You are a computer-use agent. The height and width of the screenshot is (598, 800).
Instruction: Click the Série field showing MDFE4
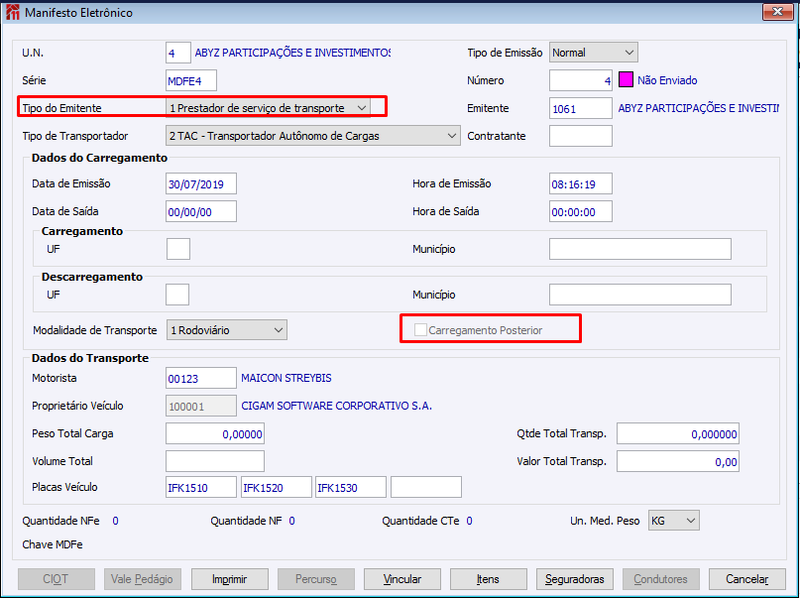[191, 80]
